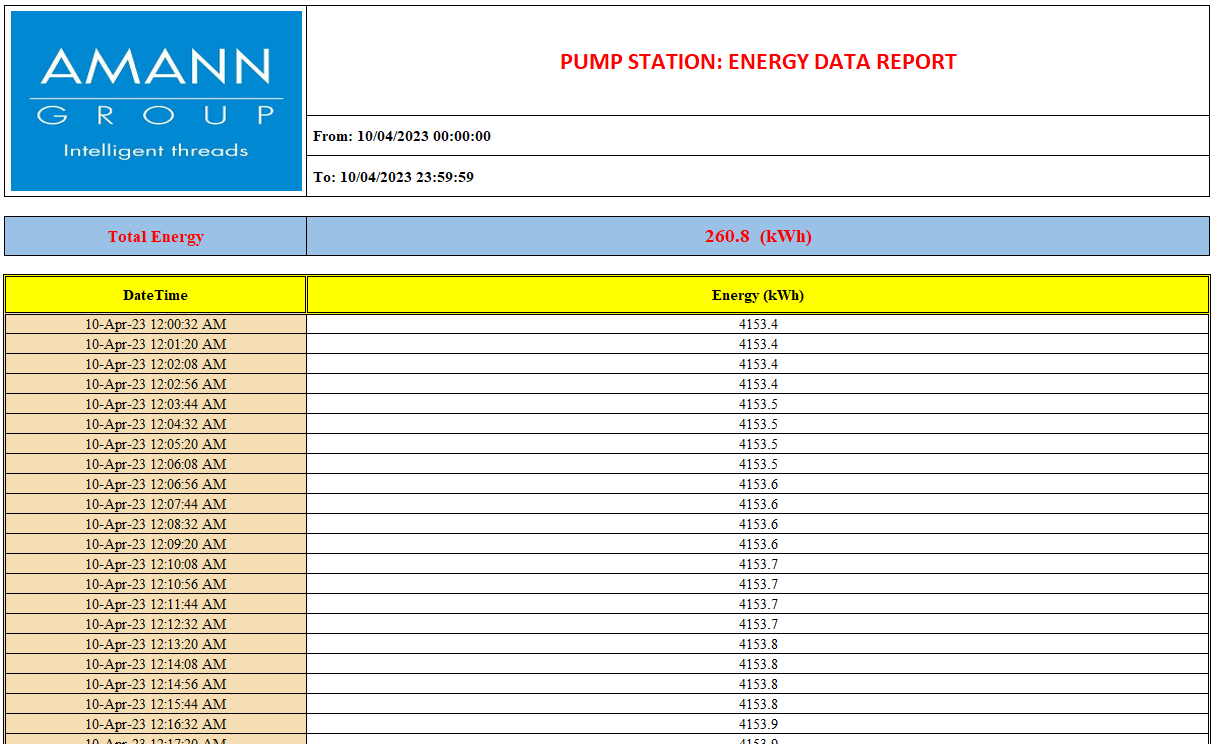The image size is (1213, 744).
Task: Select energy value for the 12:11:44 AM row
Action: click(x=757, y=604)
